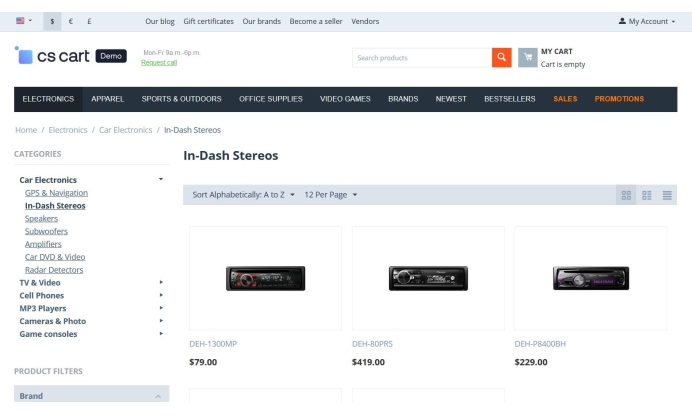
Task: Click Request call link
Action: (x=159, y=63)
